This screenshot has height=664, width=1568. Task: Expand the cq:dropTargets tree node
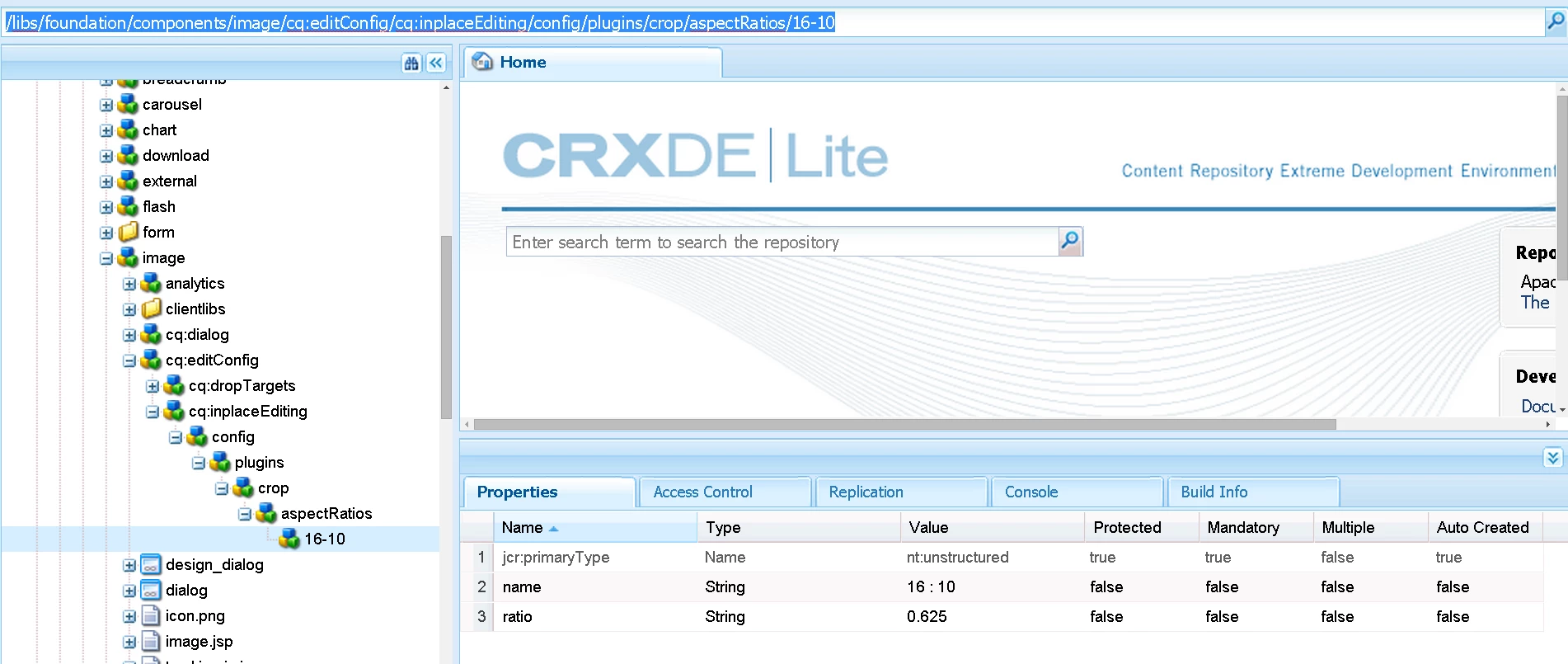[x=153, y=386]
